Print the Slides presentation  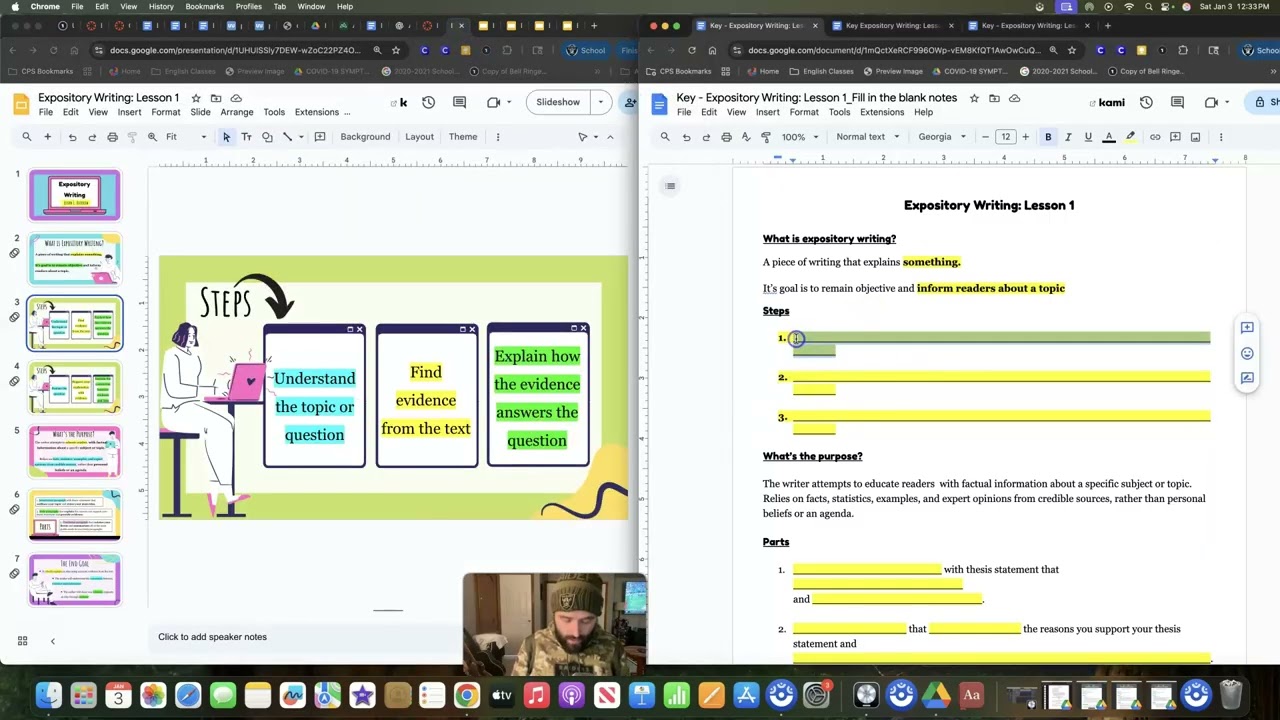click(112, 137)
